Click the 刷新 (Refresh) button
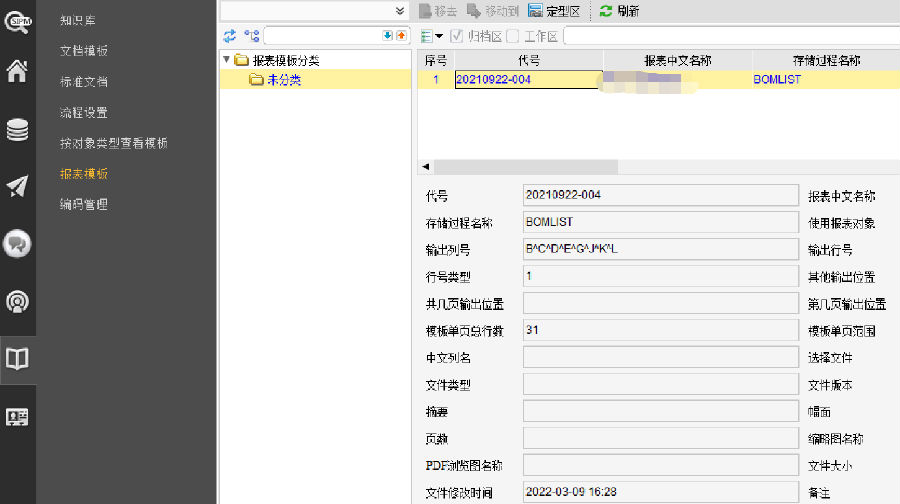The width and height of the screenshot is (900, 504). (x=619, y=11)
